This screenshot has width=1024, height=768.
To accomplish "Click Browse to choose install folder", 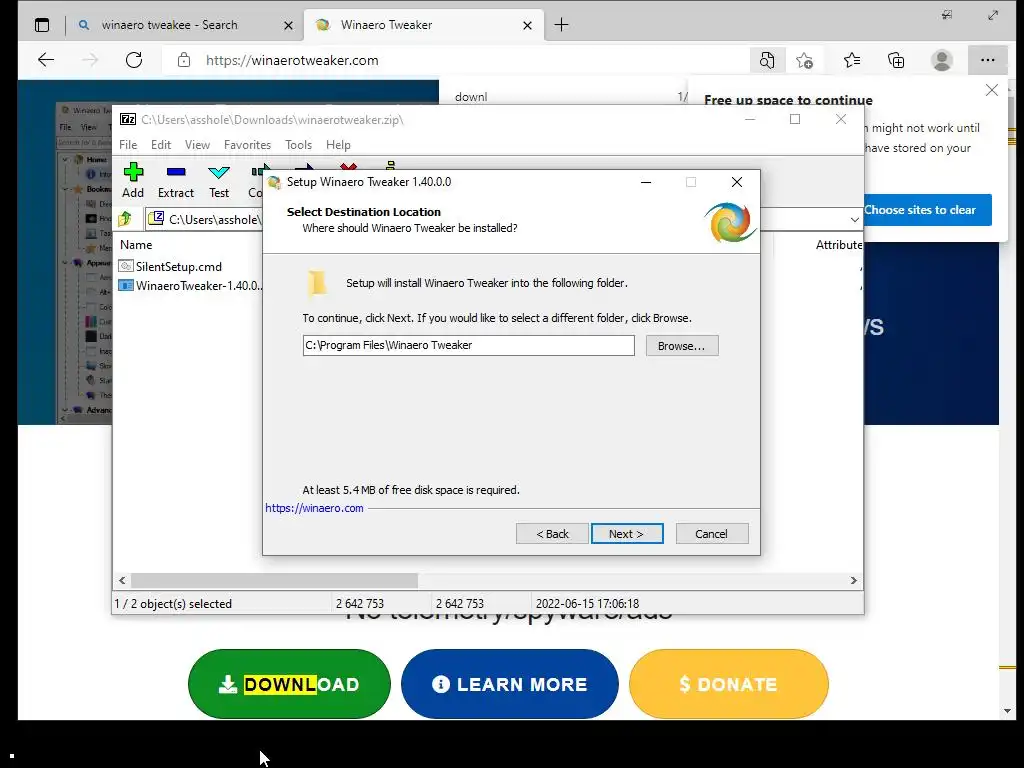I will coord(682,345).
